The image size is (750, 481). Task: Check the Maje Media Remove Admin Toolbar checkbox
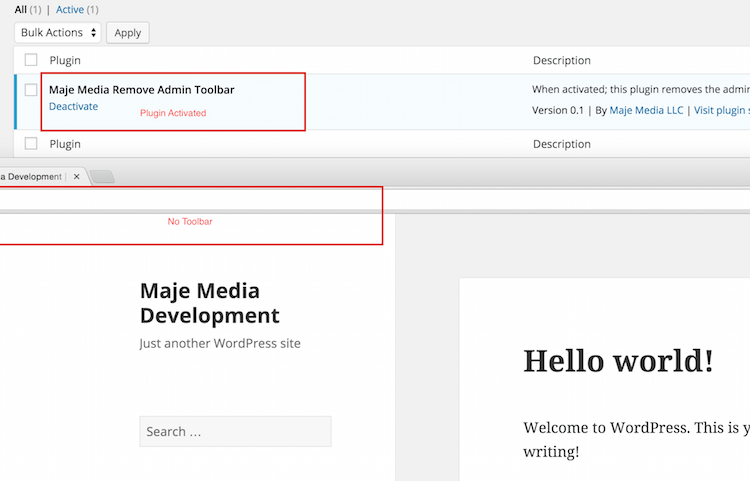(31, 90)
